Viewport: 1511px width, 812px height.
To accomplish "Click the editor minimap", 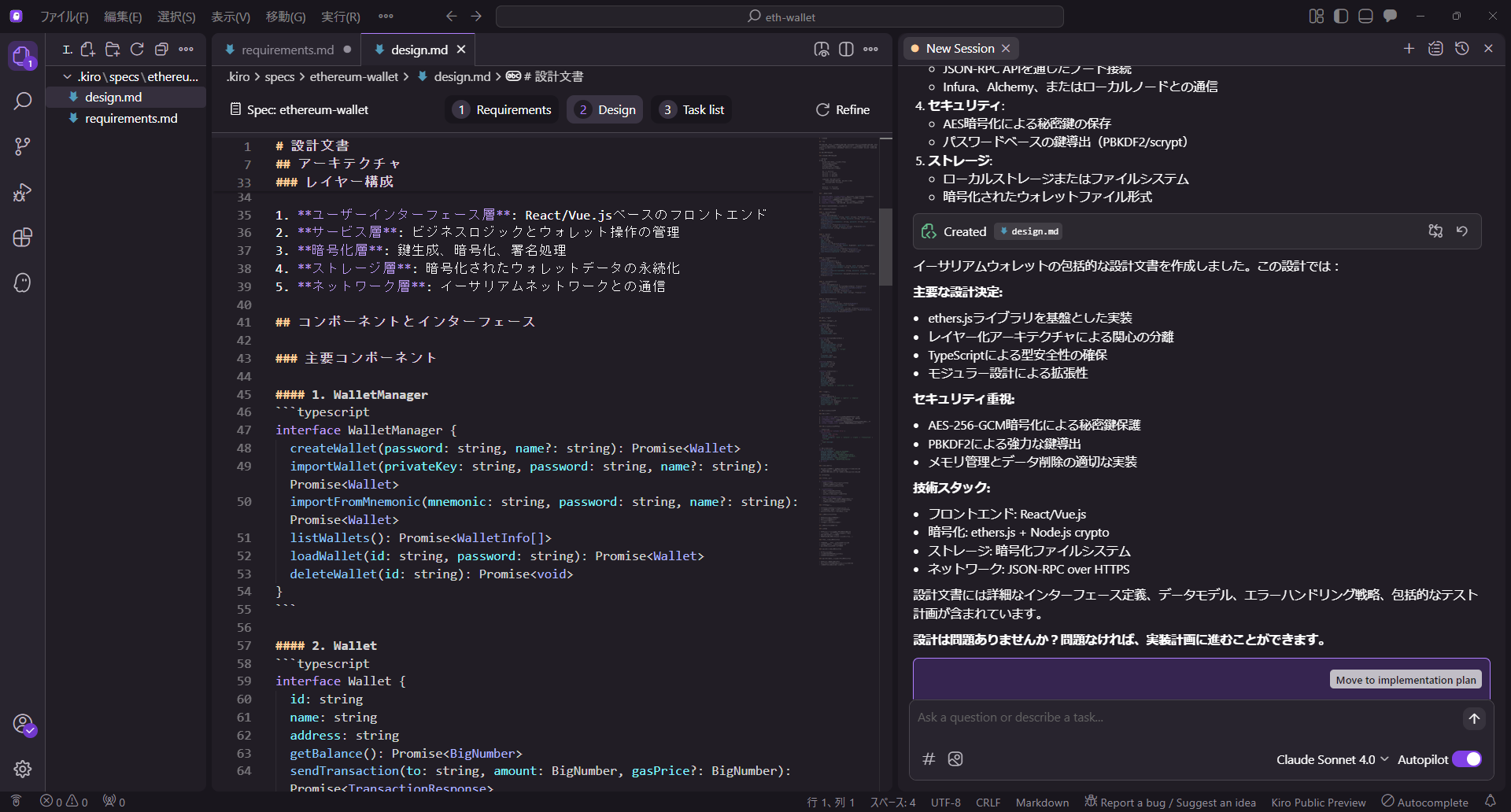I will (x=847, y=352).
